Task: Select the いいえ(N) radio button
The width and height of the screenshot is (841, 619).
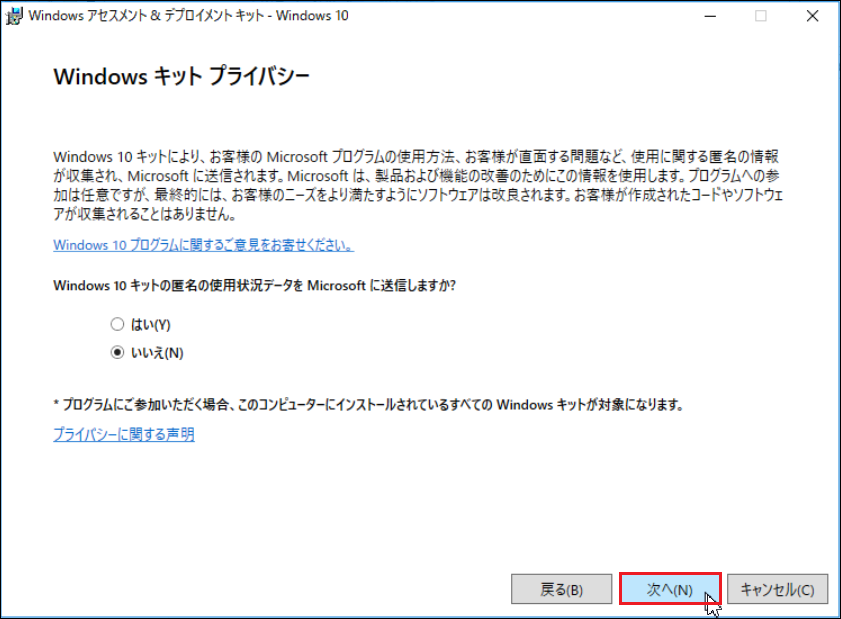Action: [x=117, y=353]
